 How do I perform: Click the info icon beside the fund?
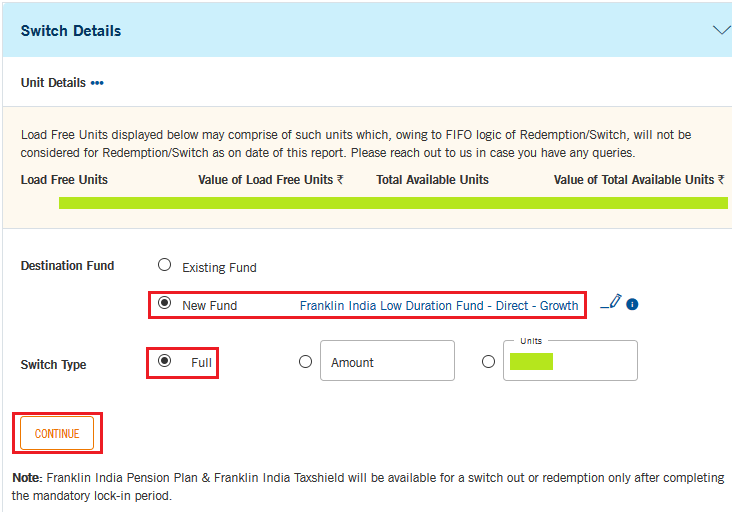[x=633, y=304]
